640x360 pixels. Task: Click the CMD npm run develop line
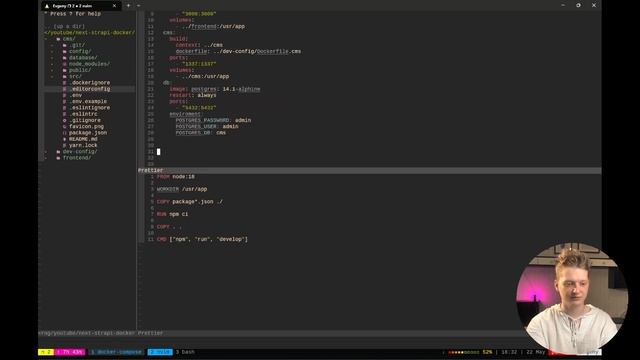point(202,239)
